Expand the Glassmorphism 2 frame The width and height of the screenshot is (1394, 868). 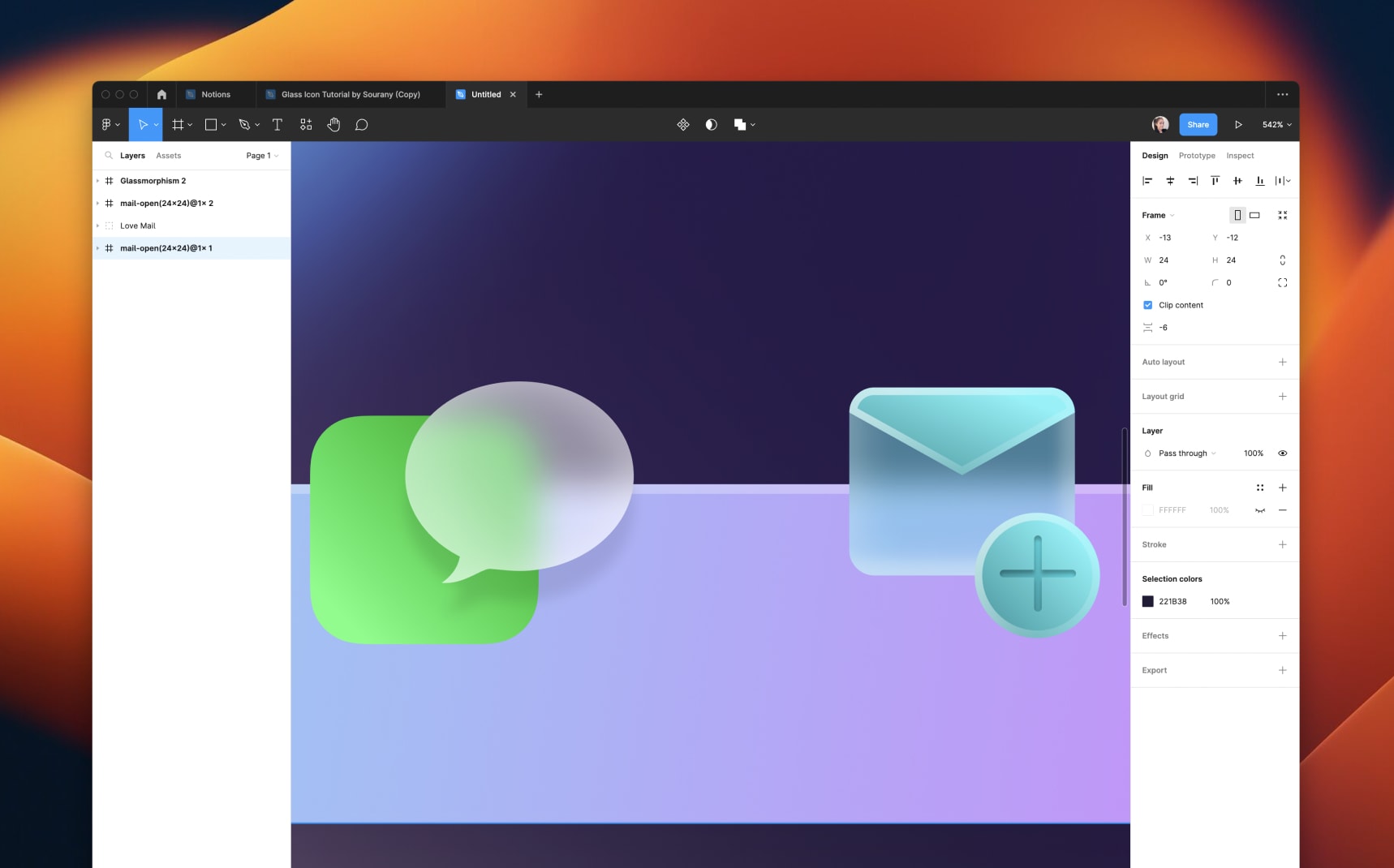pos(98,180)
